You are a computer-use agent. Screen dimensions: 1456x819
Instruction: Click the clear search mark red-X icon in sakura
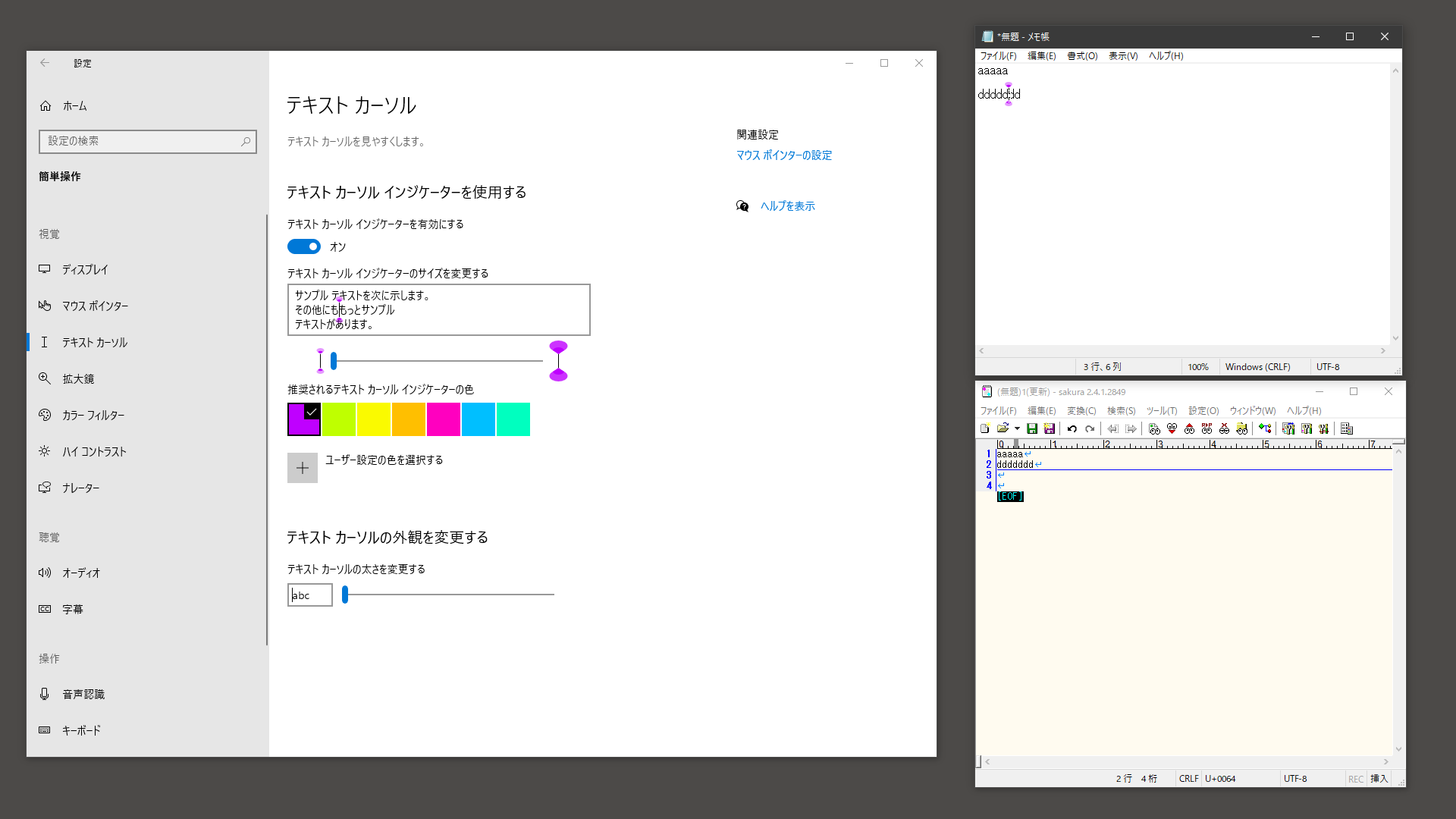(x=1224, y=428)
